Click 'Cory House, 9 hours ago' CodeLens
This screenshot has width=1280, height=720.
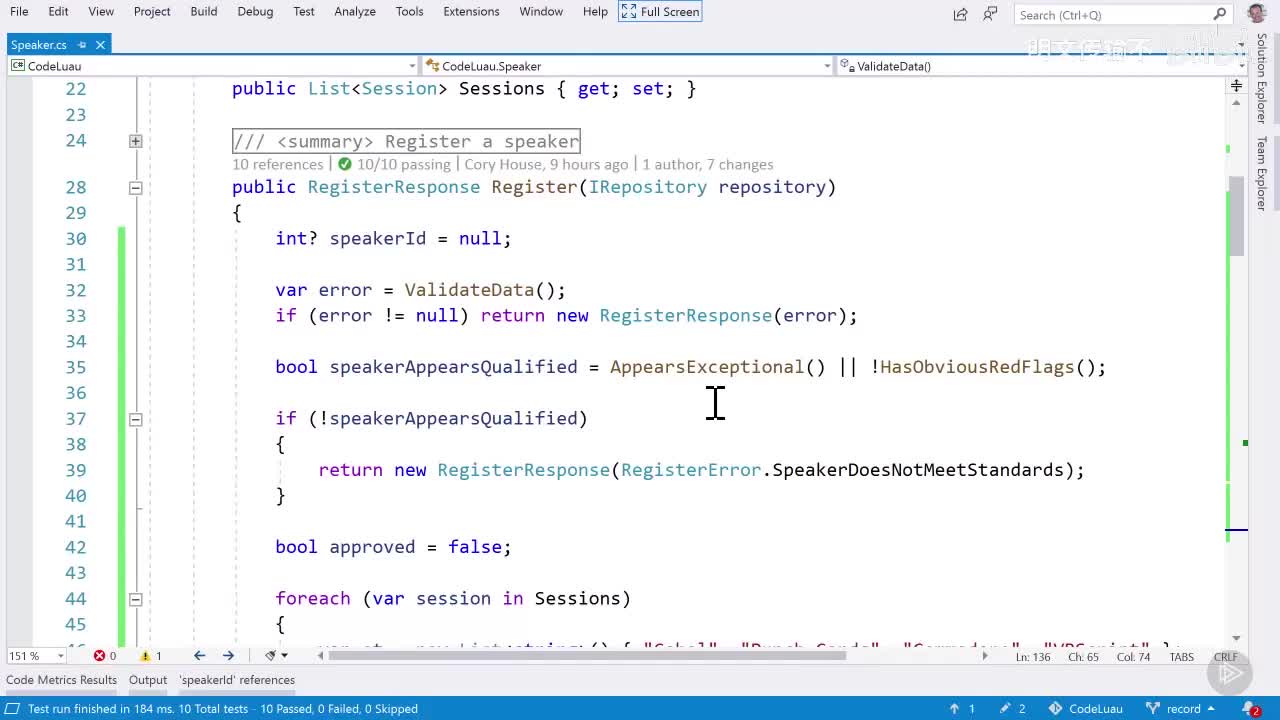coord(546,164)
